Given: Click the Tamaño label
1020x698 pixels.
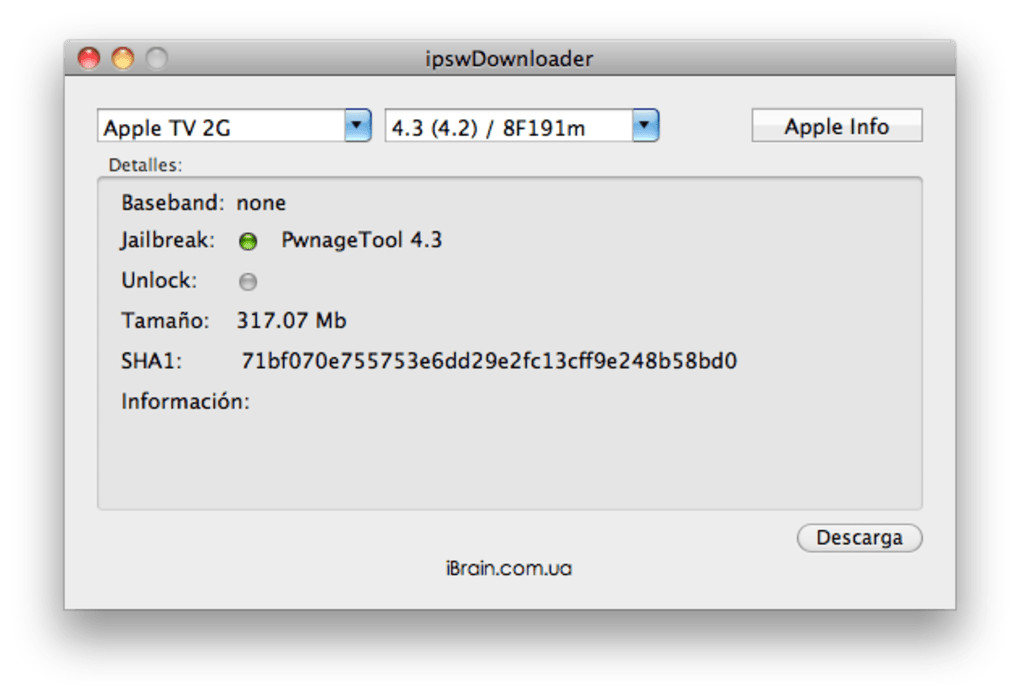Looking at the screenshot, I should (165, 321).
